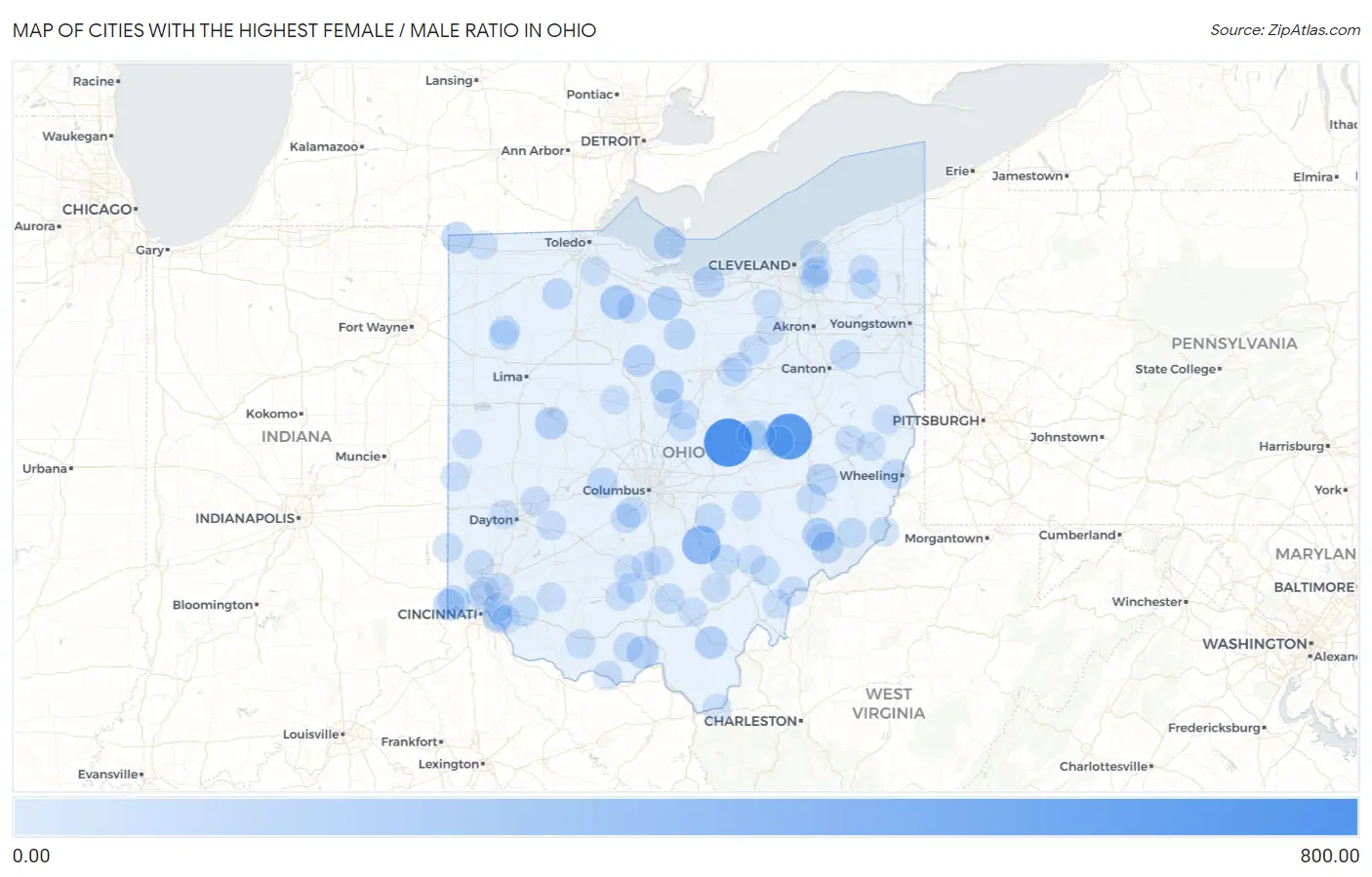Click the 800.00 legend maximum value
The image size is (1372, 877).
tap(1329, 856)
